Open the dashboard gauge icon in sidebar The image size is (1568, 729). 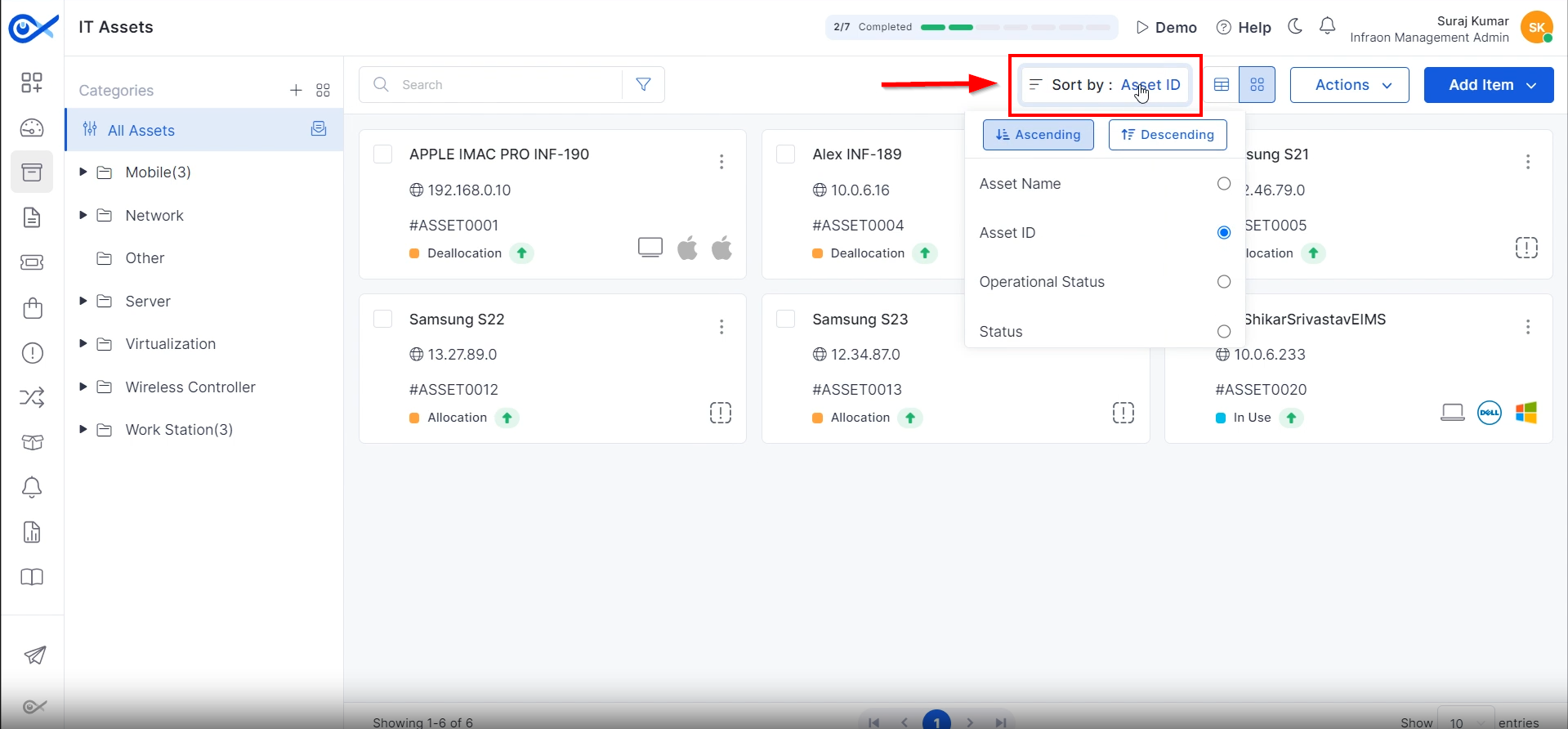tap(32, 127)
